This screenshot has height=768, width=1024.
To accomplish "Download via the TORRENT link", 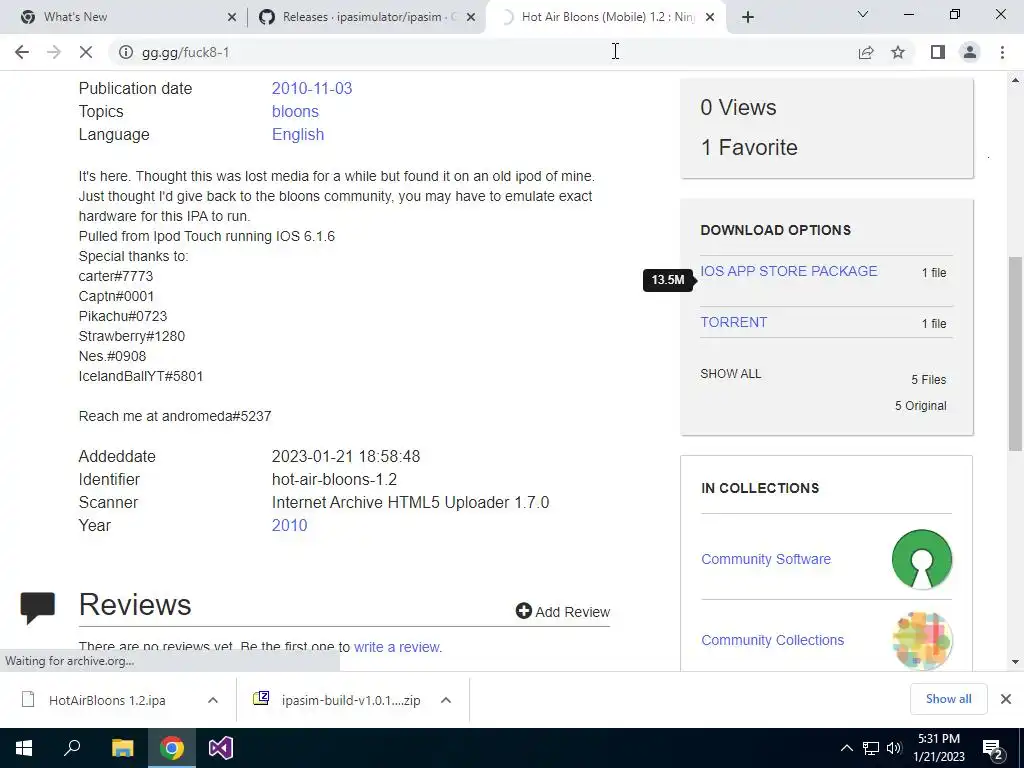I will coord(733,323).
